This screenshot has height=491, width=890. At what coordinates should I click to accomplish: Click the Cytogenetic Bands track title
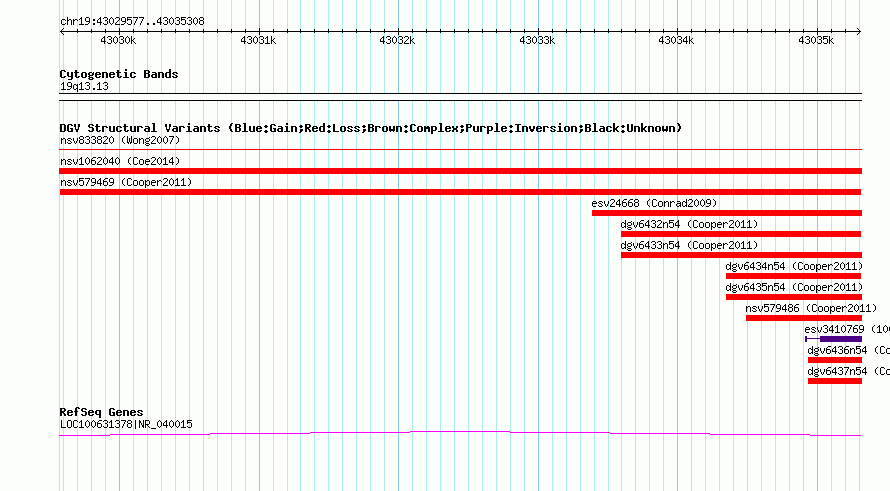point(119,74)
